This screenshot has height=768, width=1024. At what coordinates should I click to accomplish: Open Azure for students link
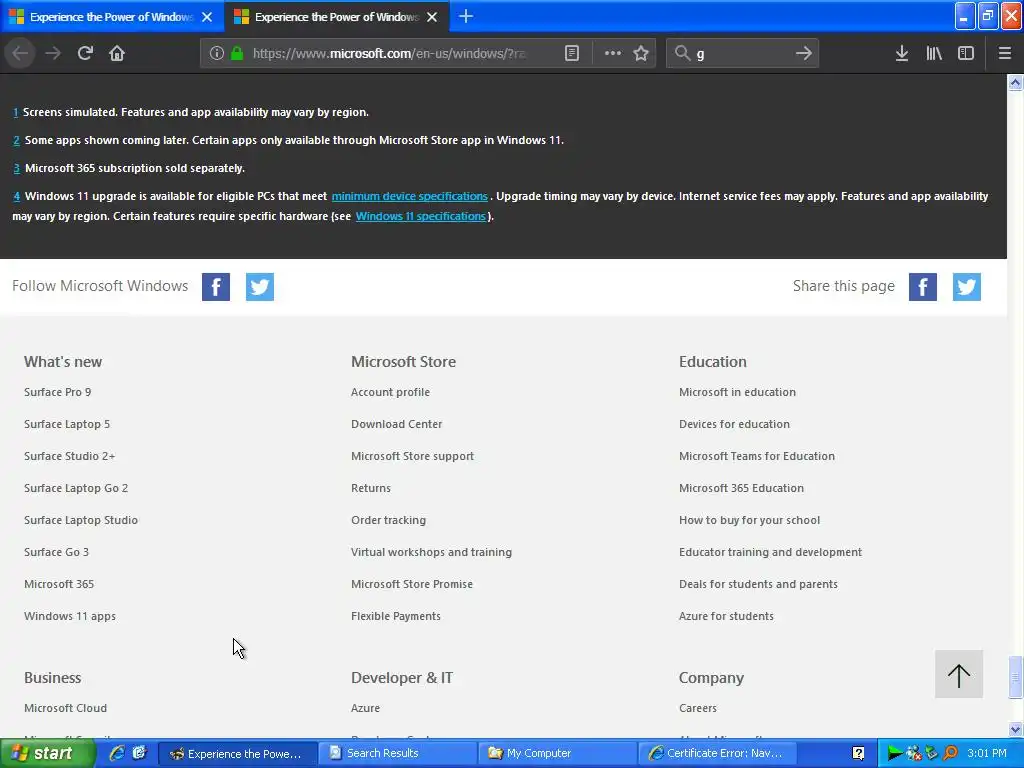pos(726,616)
